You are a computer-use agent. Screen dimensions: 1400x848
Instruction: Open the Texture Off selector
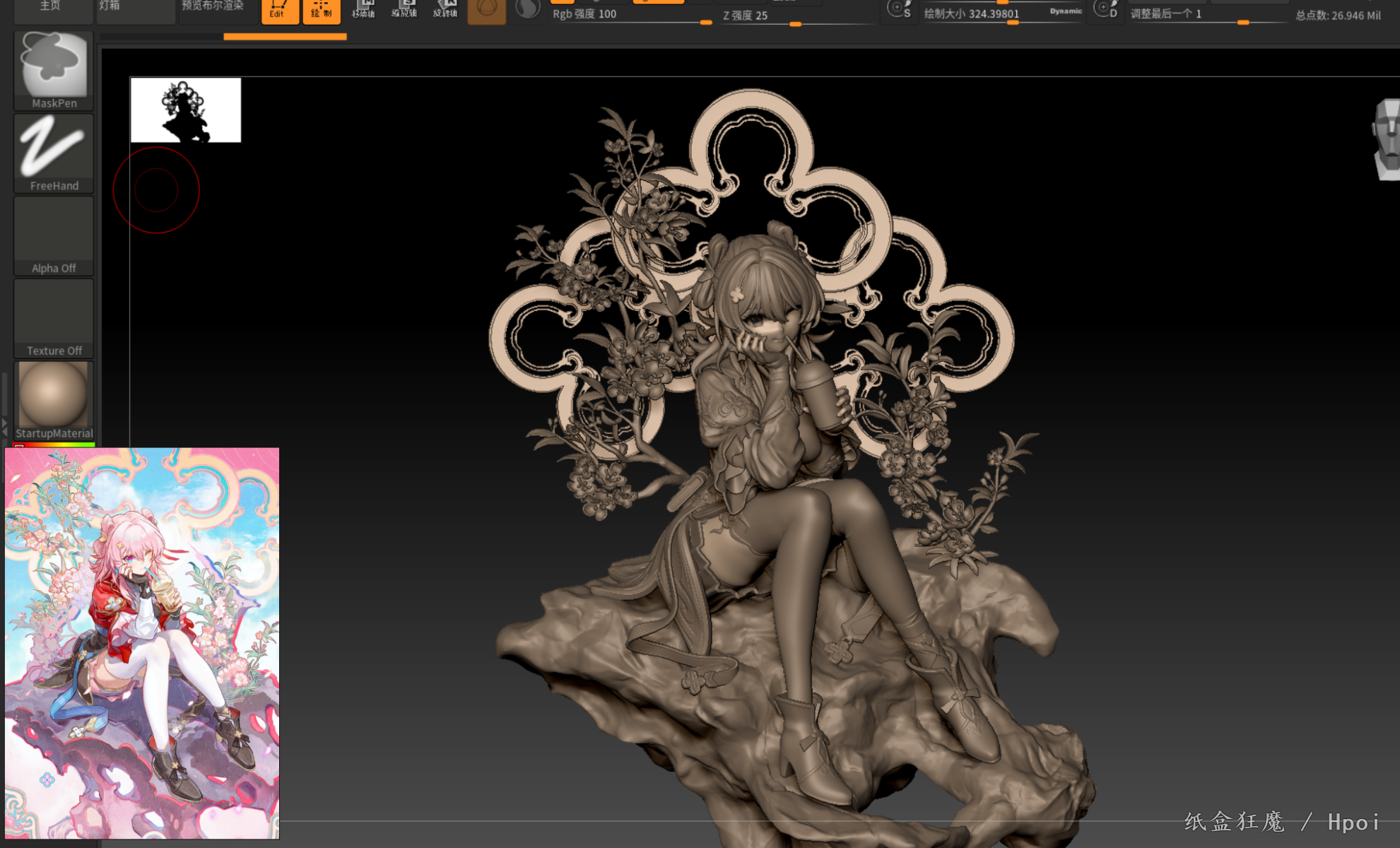[54, 318]
